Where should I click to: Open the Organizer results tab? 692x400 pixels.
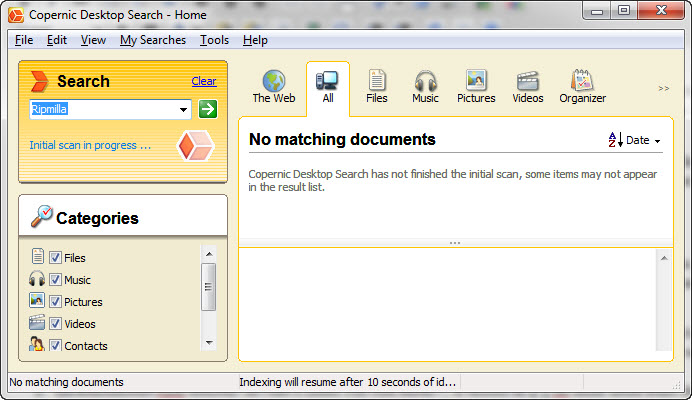[583, 87]
